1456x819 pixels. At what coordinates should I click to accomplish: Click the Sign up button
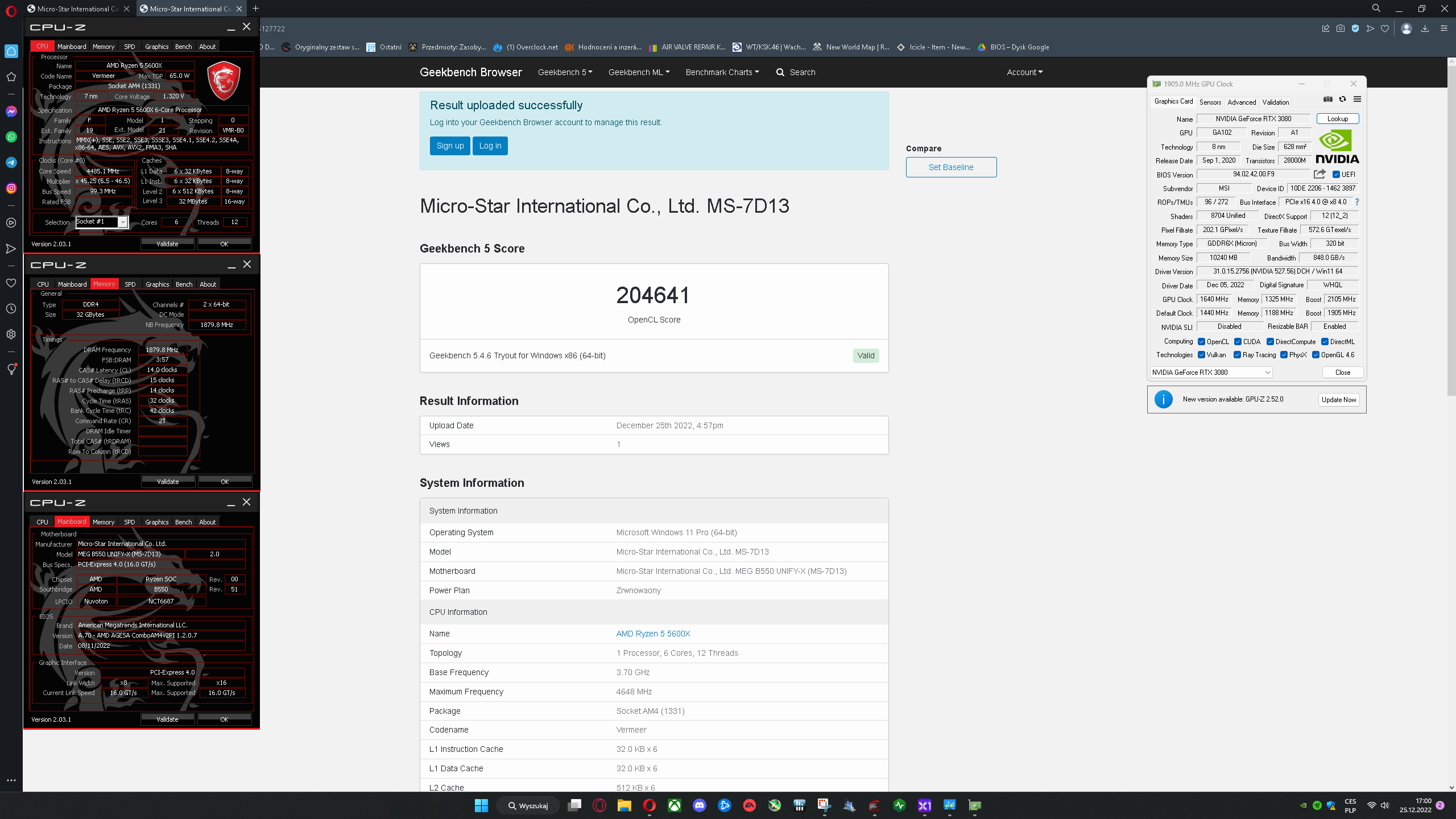(x=450, y=146)
